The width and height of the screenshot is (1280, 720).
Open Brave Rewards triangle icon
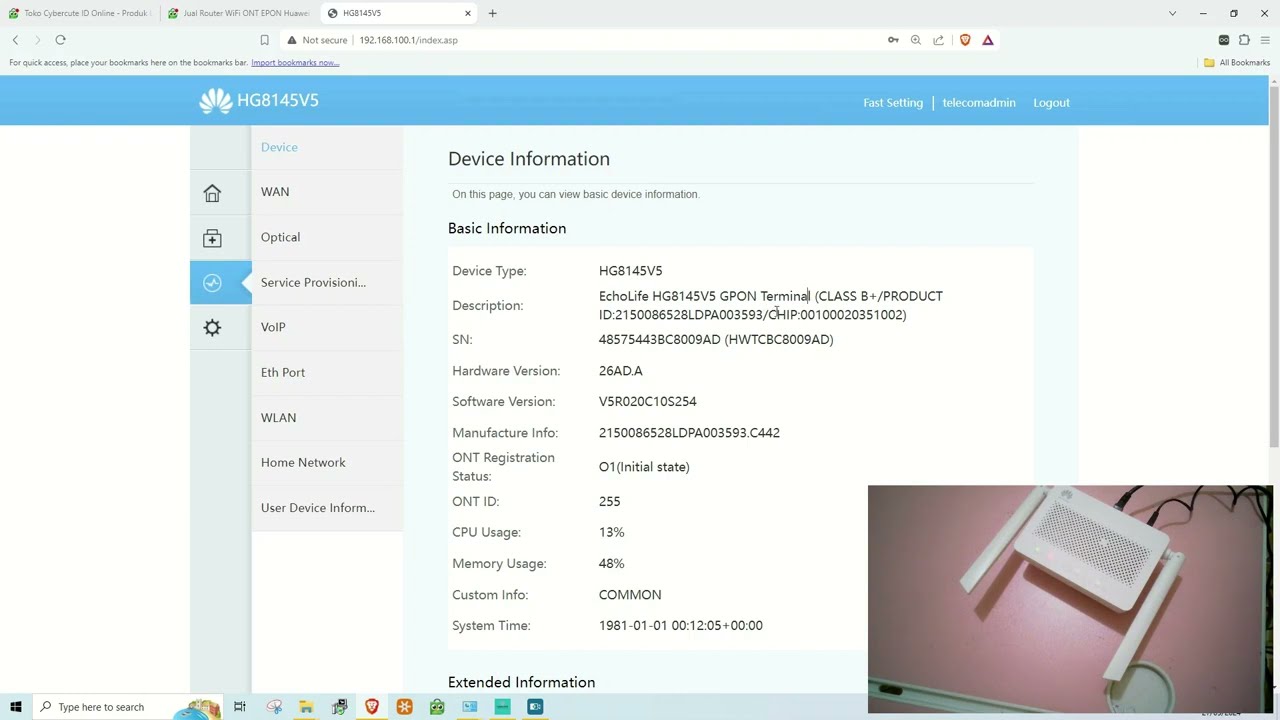(x=988, y=40)
